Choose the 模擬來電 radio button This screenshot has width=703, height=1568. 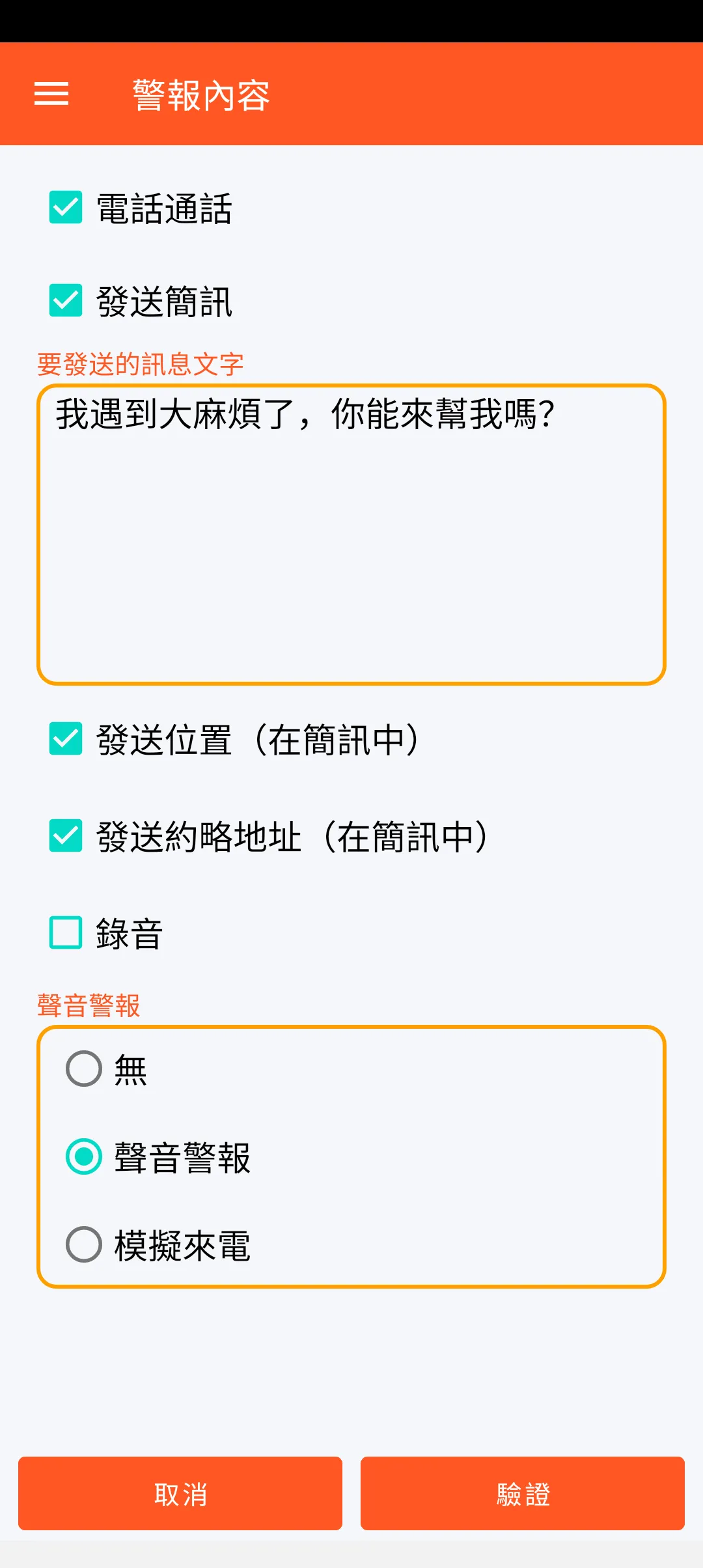(x=84, y=1245)
